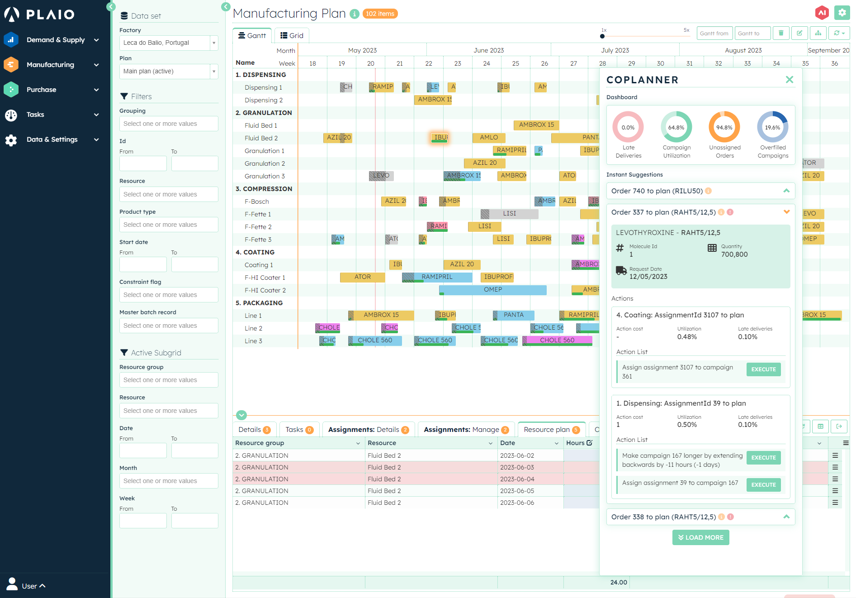This screenshot has height=598, width=856.
Task: Open the green settings gear button
Action: 842,13
